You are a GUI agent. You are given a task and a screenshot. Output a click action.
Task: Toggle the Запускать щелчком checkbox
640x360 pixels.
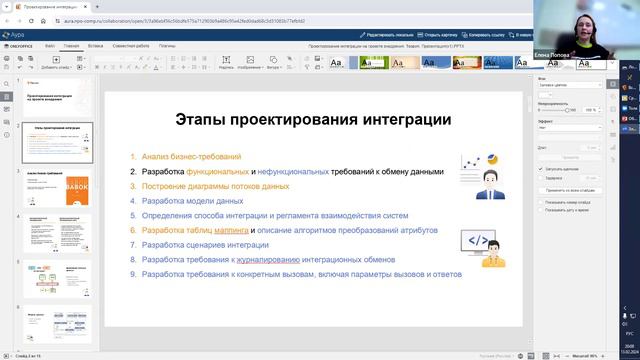click(x=540, y=169)
